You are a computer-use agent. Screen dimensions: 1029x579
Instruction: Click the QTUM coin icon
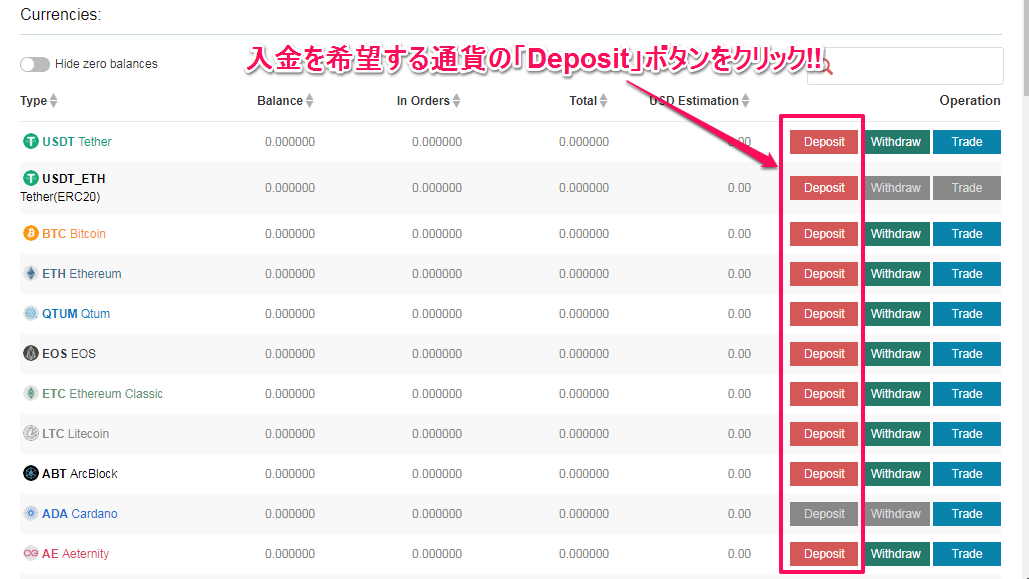pyautogui.click(x=30, y=314)
